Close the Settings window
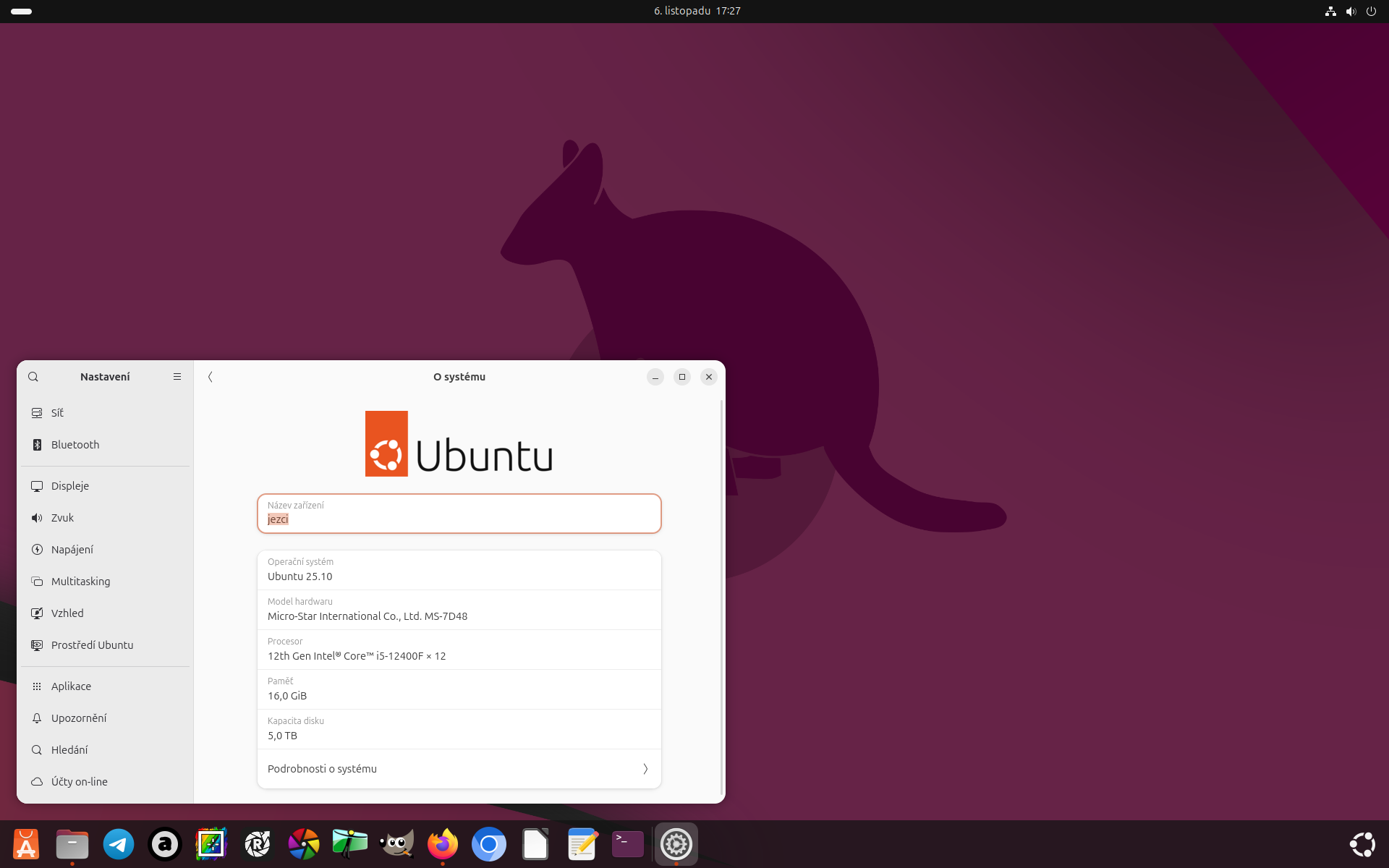Viewport: 1389px width, 868px height. click(x=709, y=377)
